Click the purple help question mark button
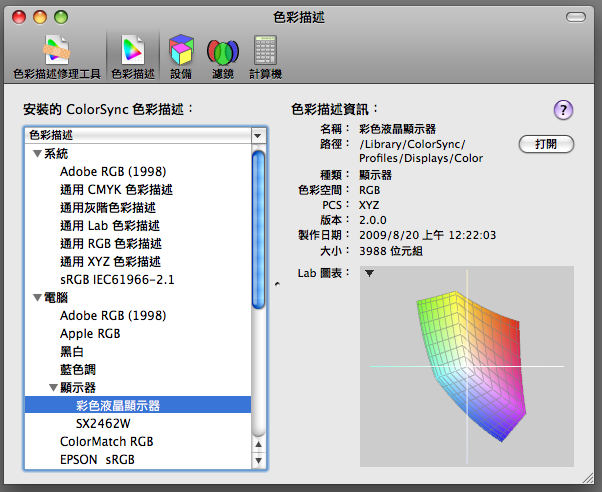This screenshot has height=492, width=602. [563, 110]
